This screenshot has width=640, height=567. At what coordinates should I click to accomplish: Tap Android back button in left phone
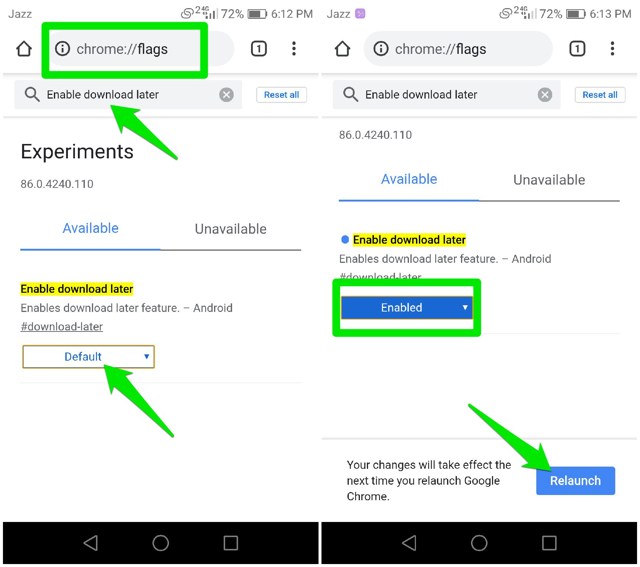(91, 543)
